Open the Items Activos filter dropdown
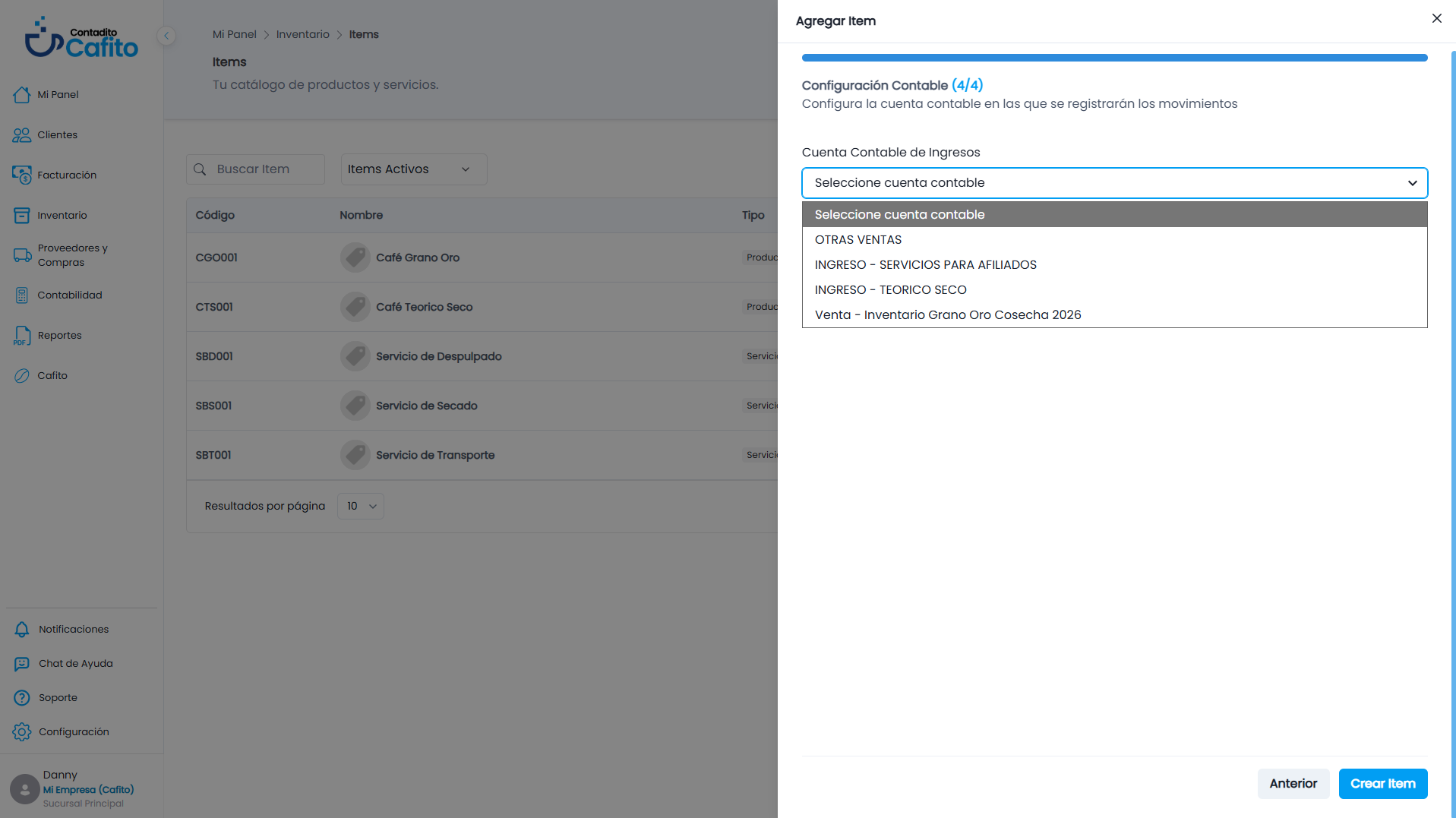Image resolution: width=1456 pixels, height=818 pixels. pos(413,169)
